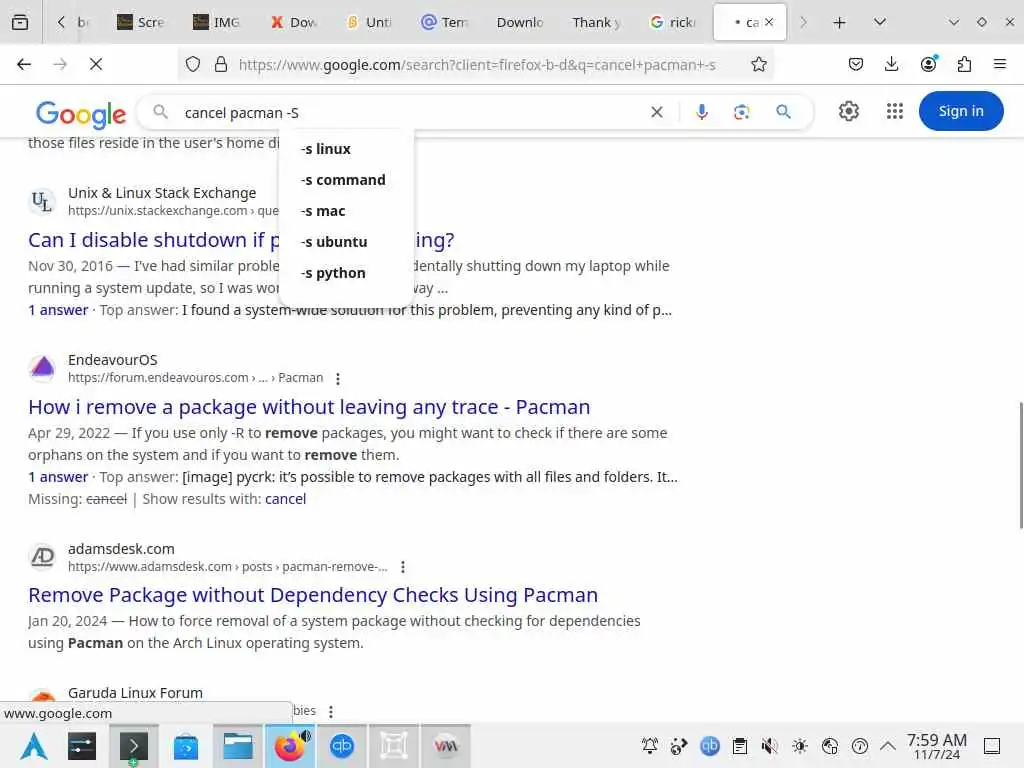Clear the search query with X

pyautogui.click(x=657, y=112)
